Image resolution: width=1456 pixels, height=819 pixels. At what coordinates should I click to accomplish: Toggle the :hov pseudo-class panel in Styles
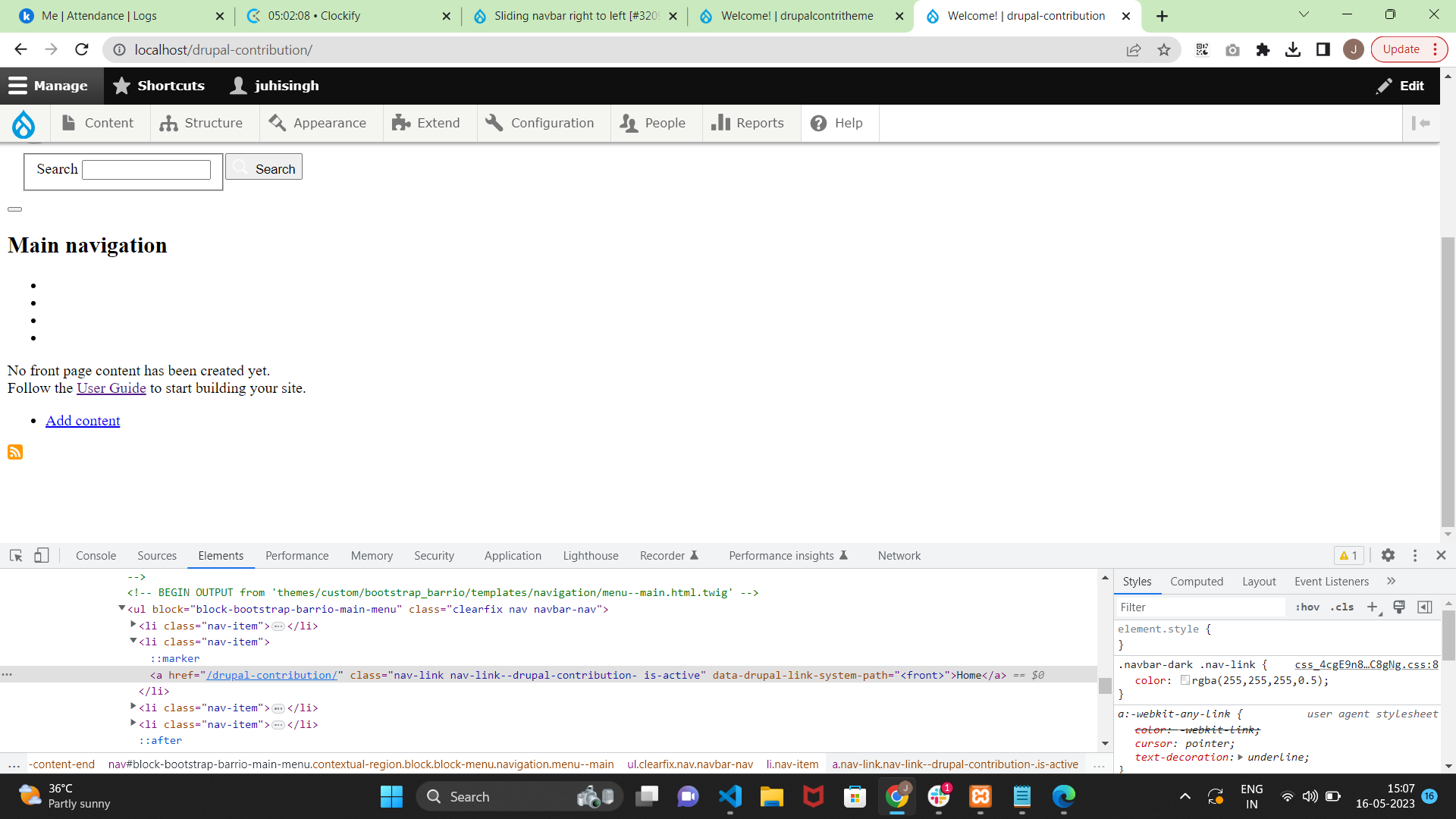tap(1308, 607)
